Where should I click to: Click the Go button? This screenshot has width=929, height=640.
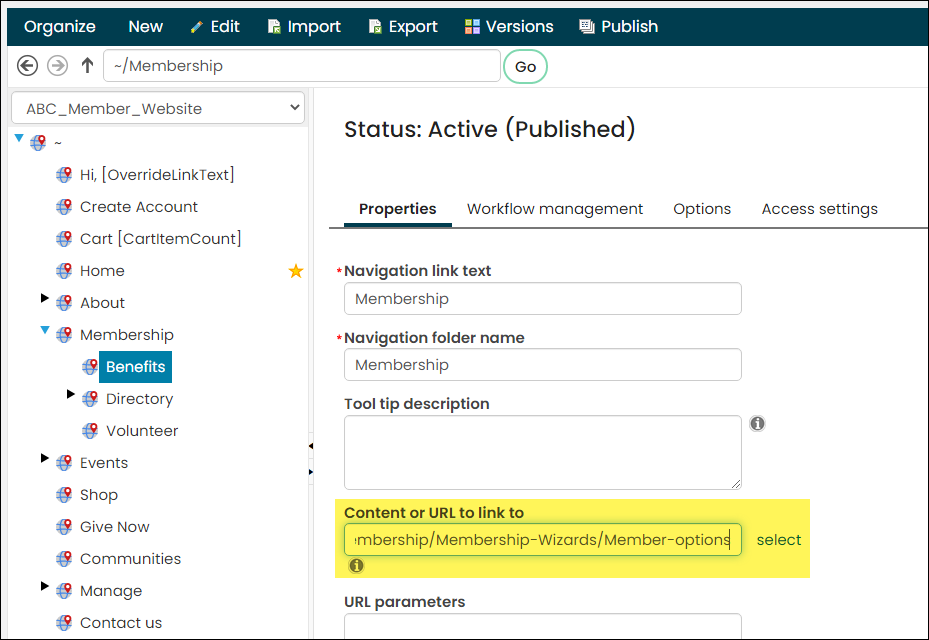point(526,66)
